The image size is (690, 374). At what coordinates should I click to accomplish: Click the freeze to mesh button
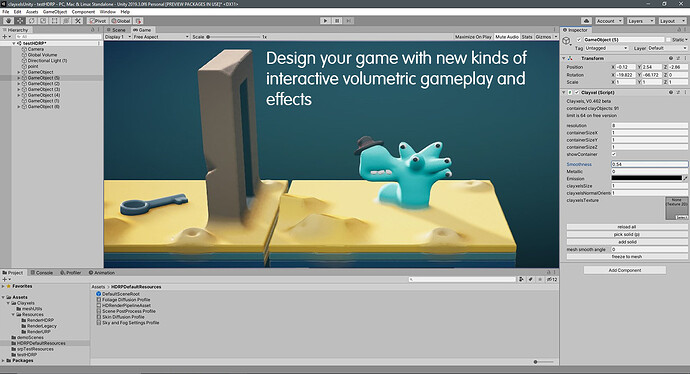coord(627,257)
